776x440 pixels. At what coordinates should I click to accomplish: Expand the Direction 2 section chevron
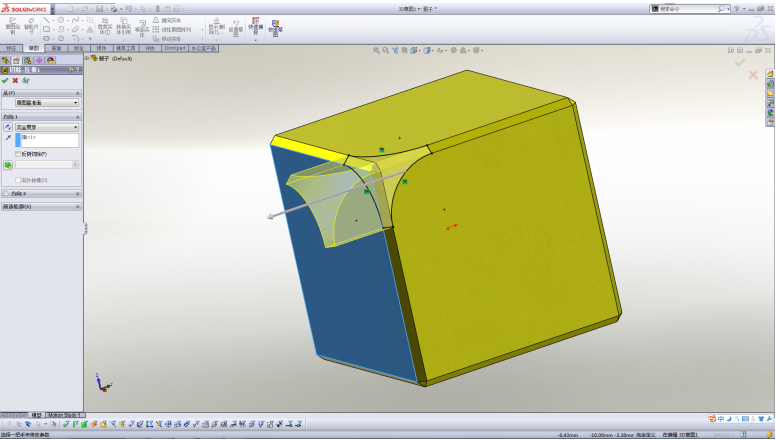coord(78,194)
